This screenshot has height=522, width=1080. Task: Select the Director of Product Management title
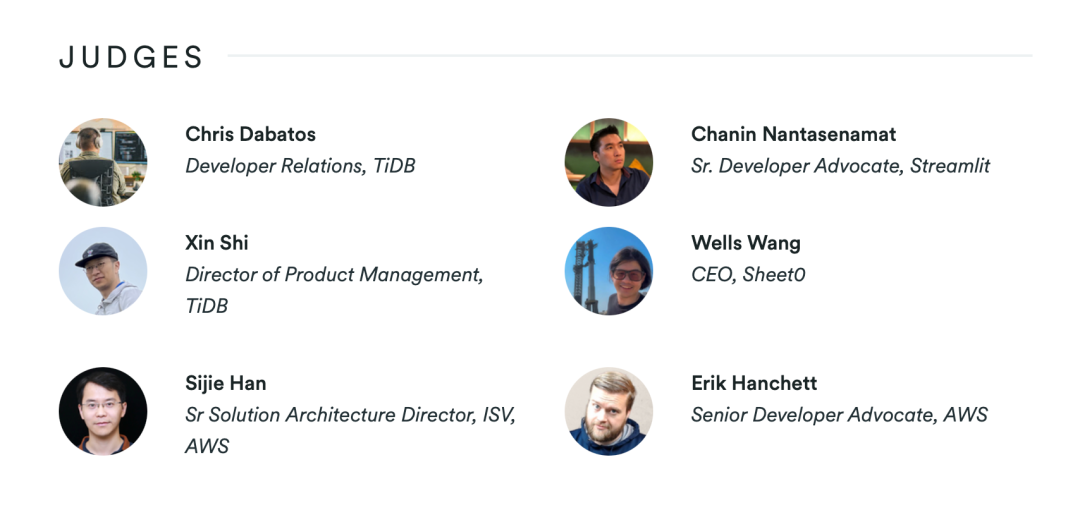(x=334, y=275)
